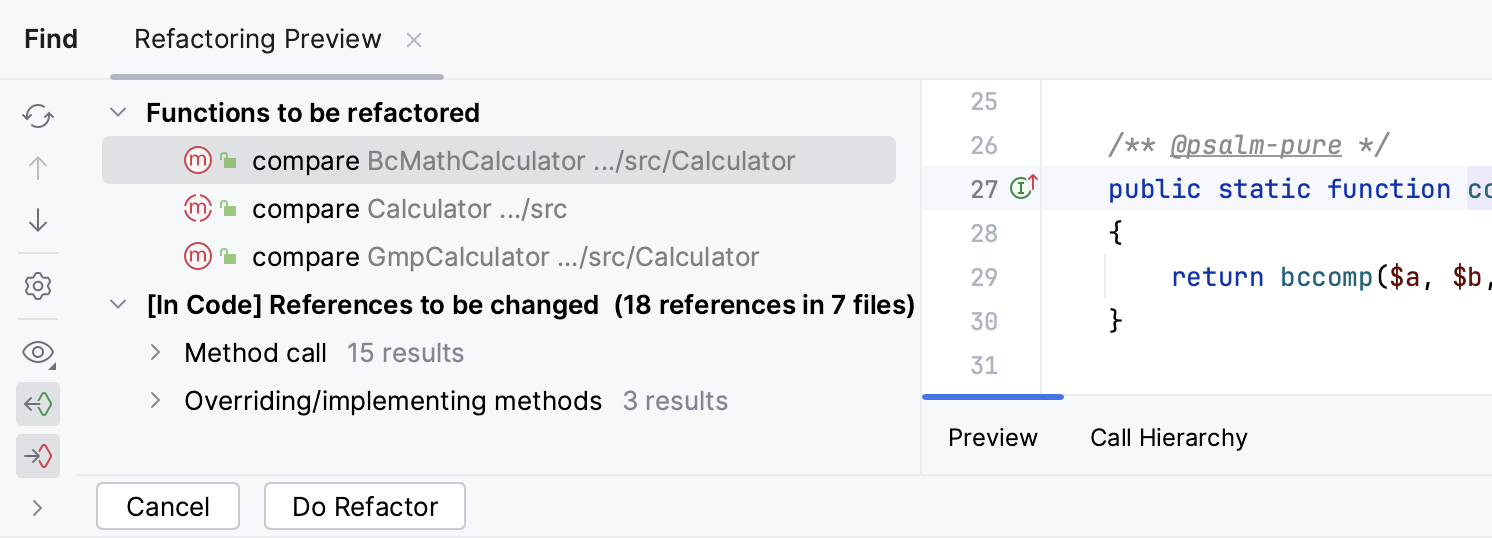Go to next occurrence down arrow
The image size is (1492, 538).
pos(38,220)
